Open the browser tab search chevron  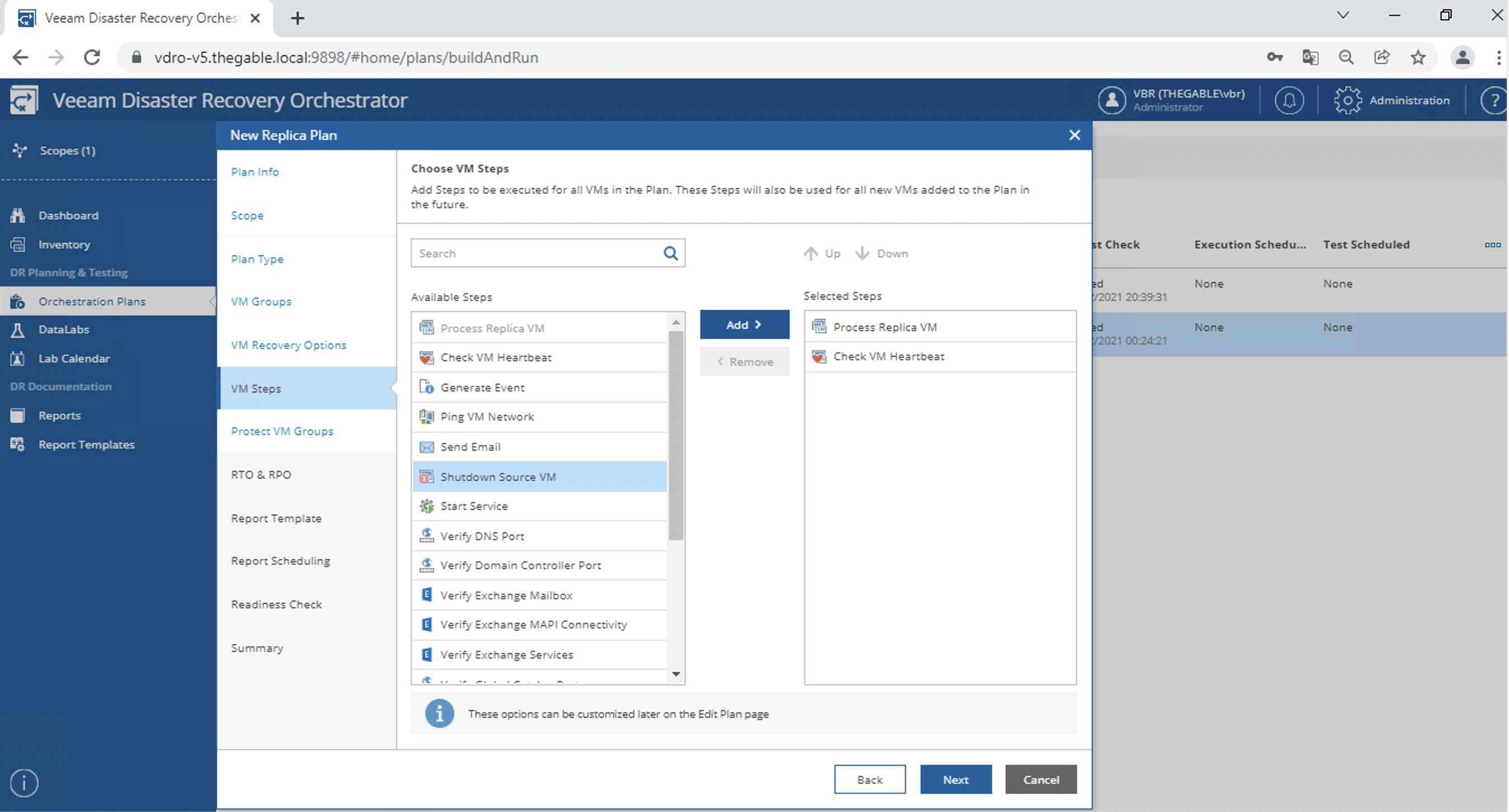pos(1343,15)
